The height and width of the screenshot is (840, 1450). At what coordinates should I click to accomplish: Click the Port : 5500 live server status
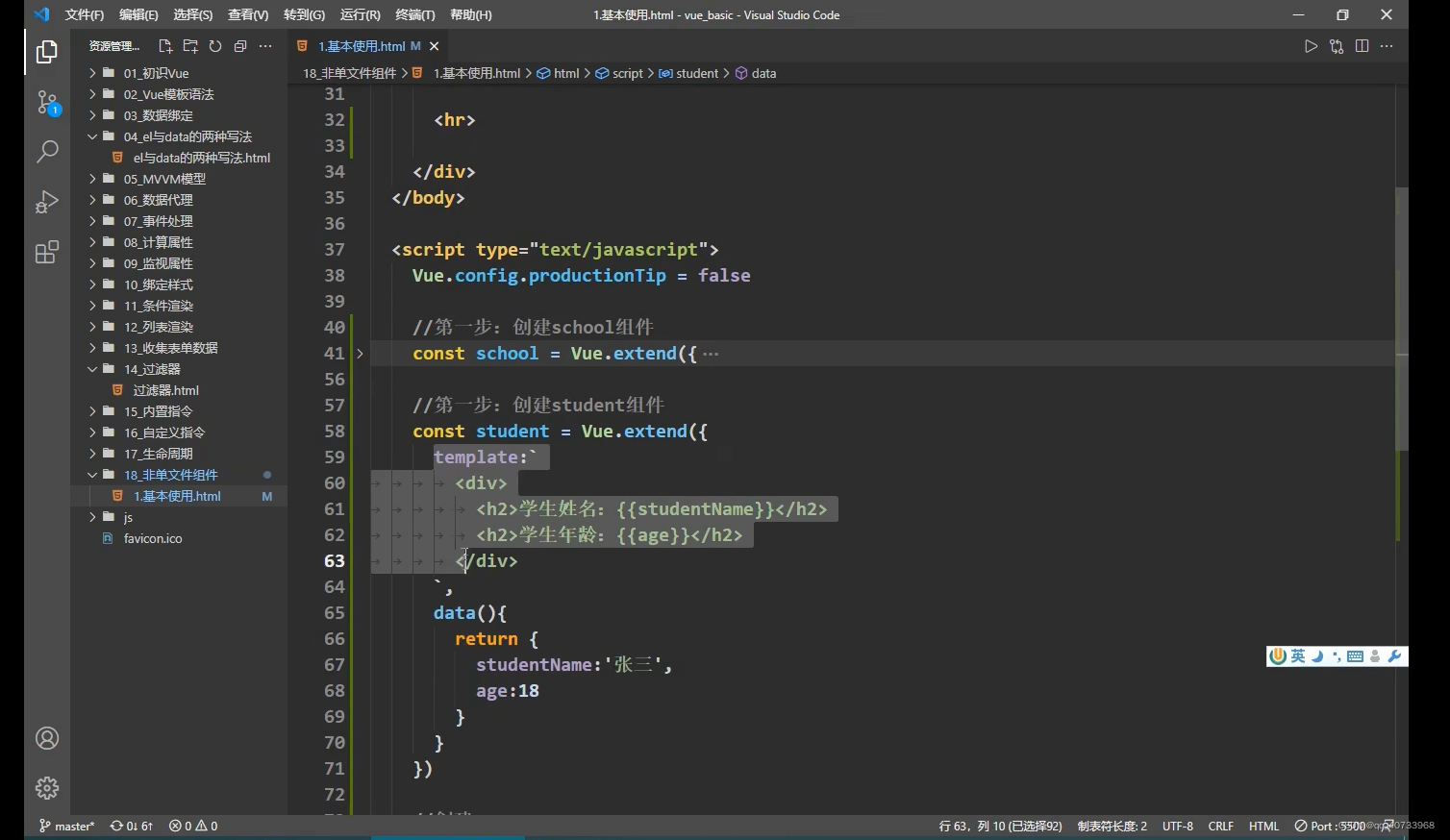click(1330, 826)
